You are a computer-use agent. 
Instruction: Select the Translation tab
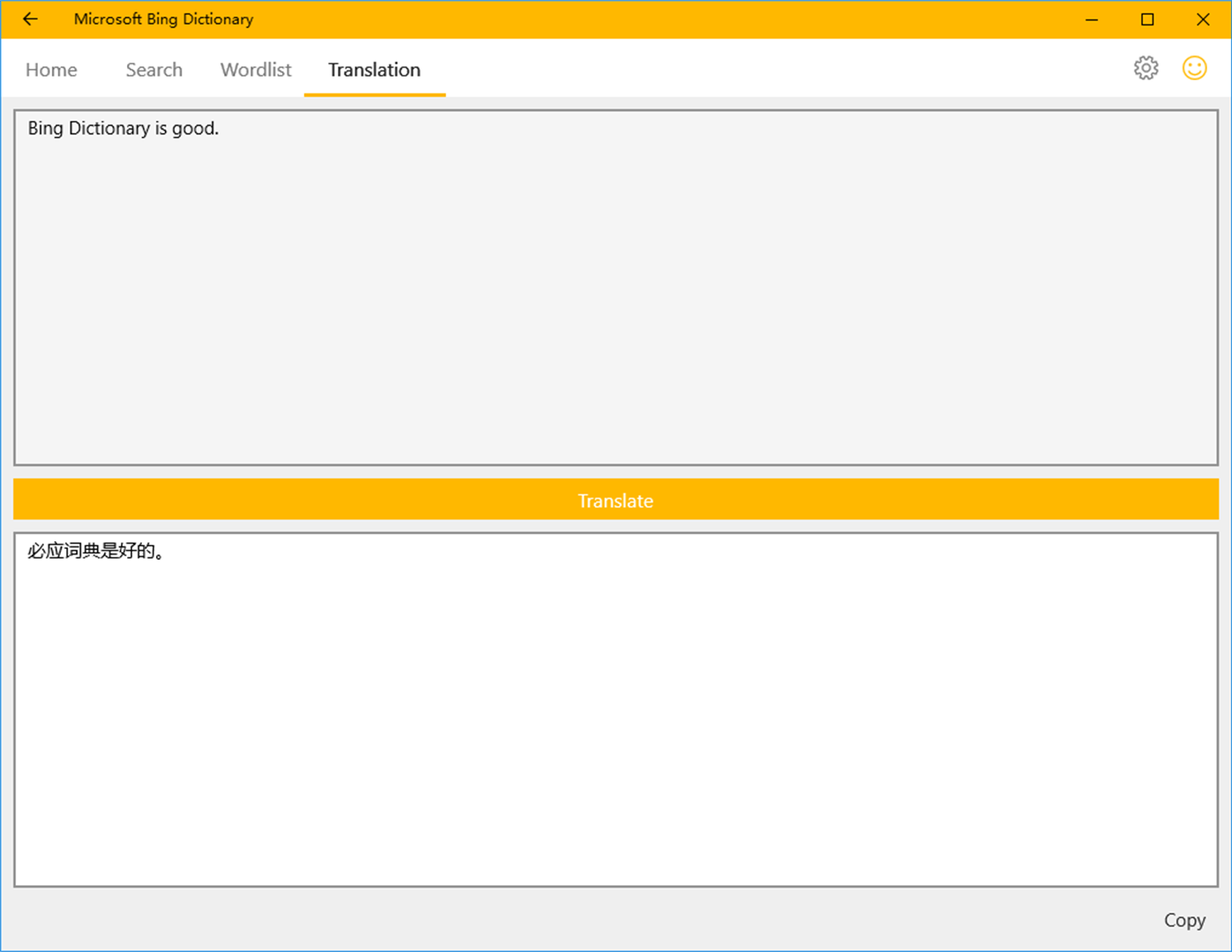pos(374,70)
